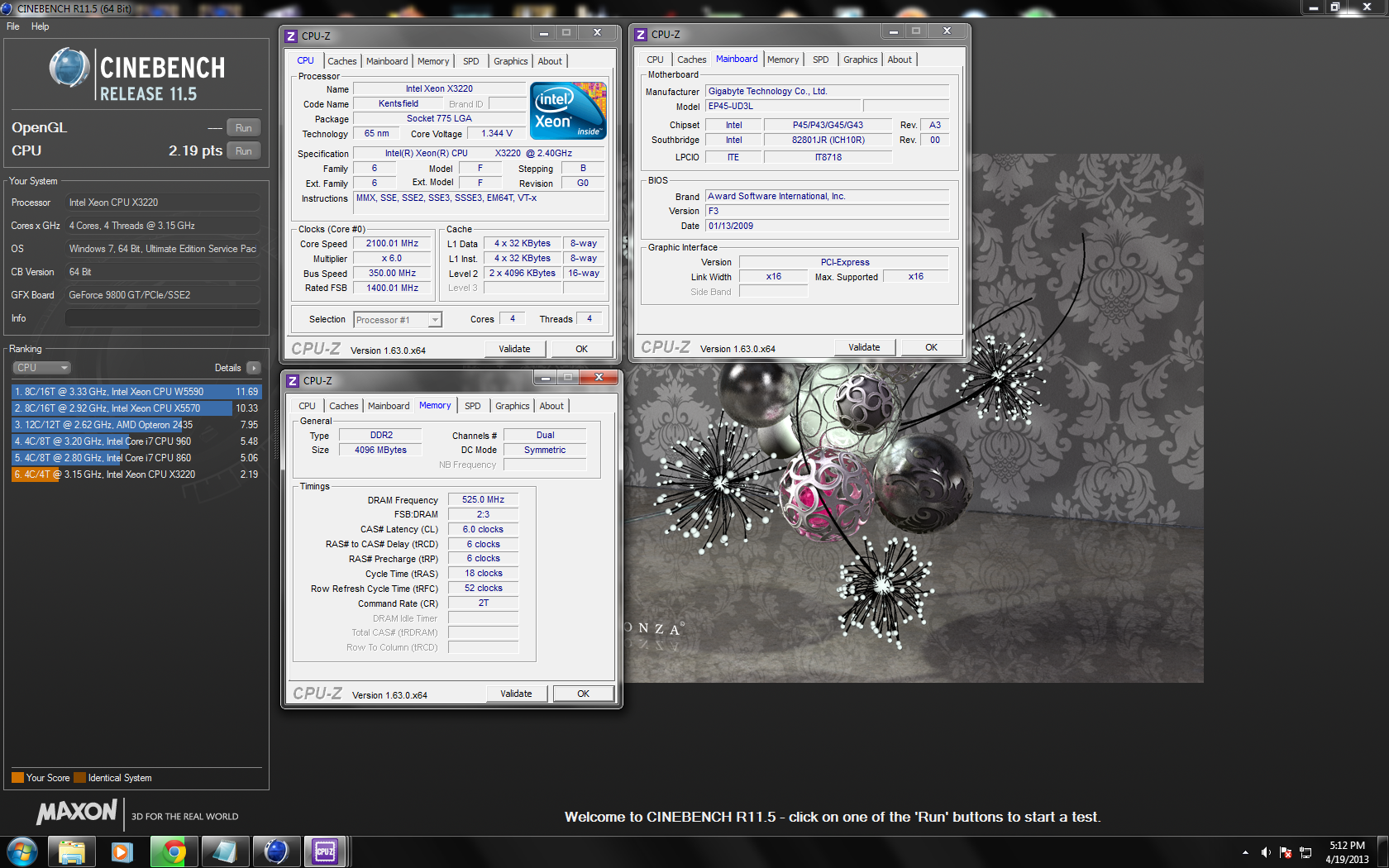
Task: Click OK in Mainboard window
Action: click(931, 347)
